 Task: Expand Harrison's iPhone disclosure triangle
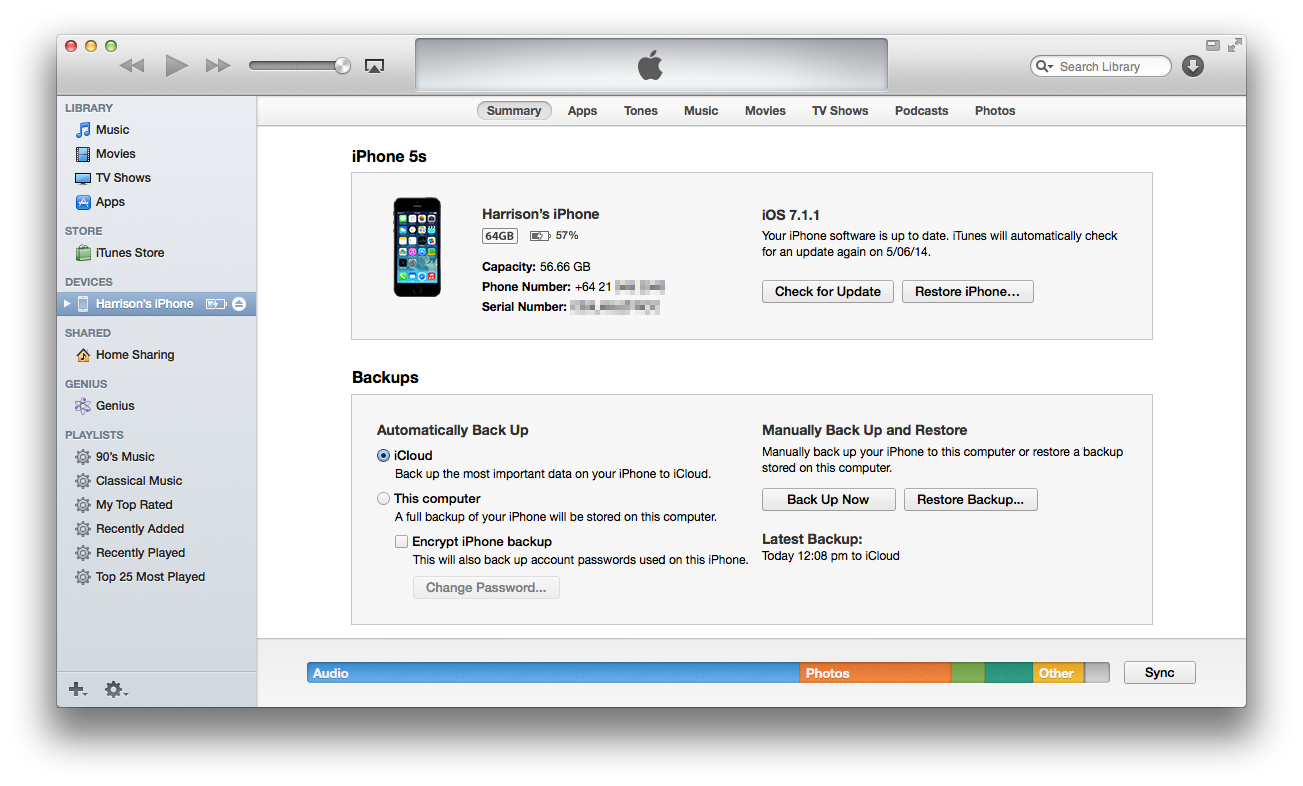pos(68,304)
